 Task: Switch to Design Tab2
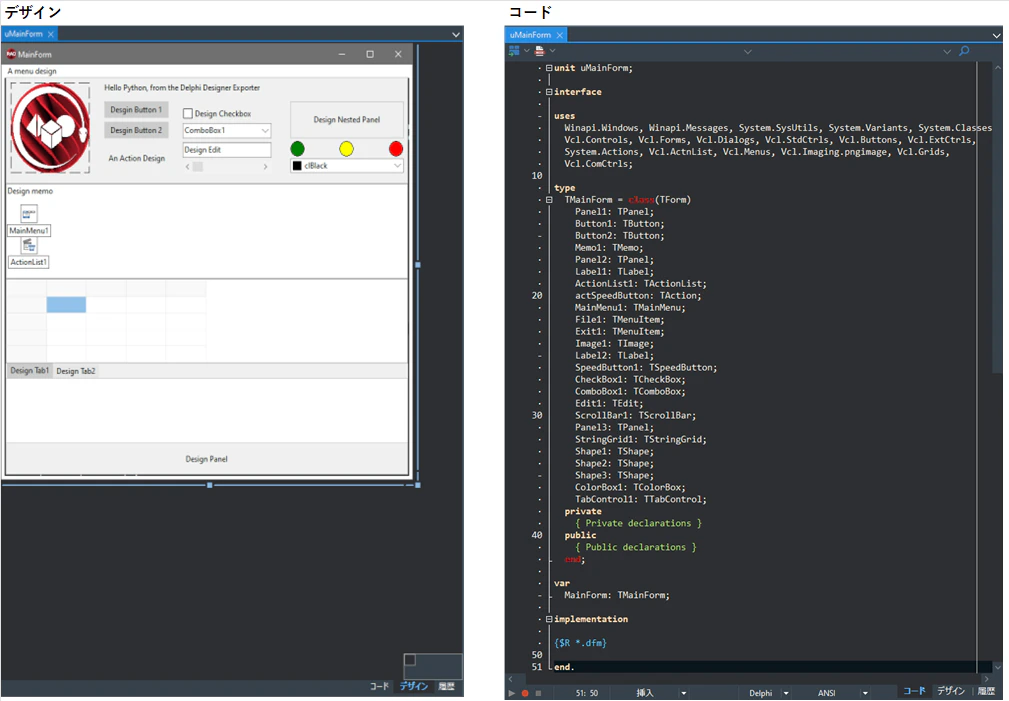tap(76, 371)
